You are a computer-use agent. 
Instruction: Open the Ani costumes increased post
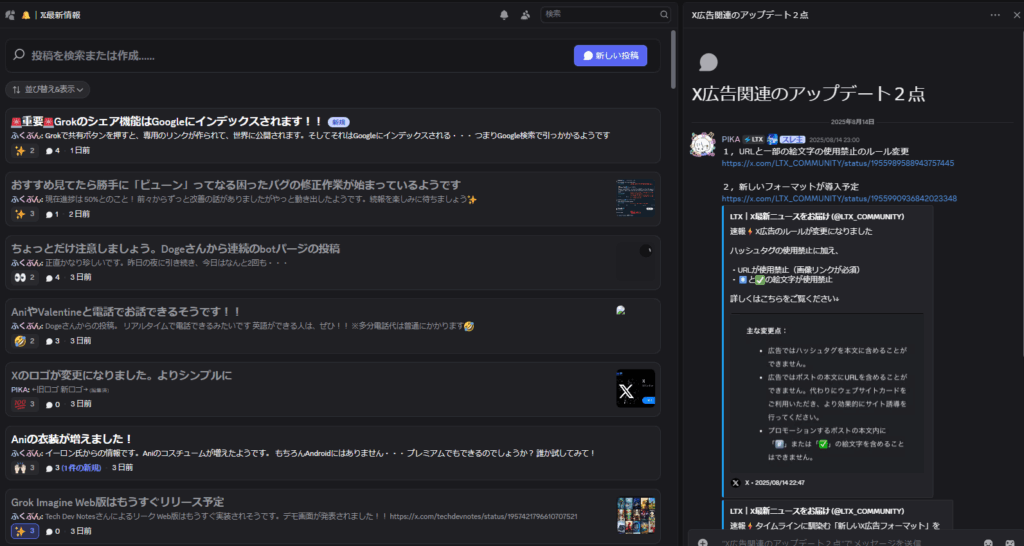pos(72,438)
